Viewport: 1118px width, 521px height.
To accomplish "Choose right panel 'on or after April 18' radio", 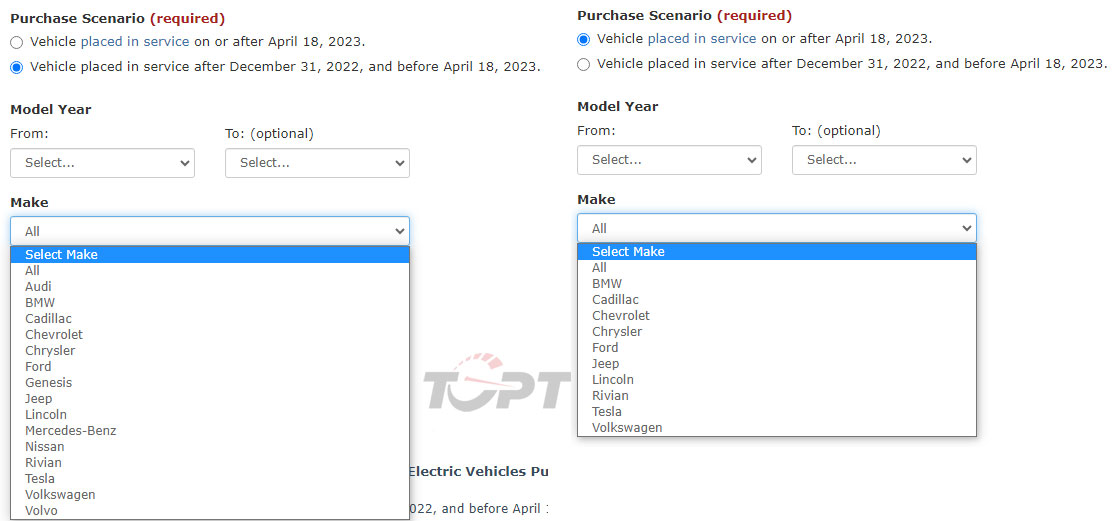I will (x=583, y=39).
